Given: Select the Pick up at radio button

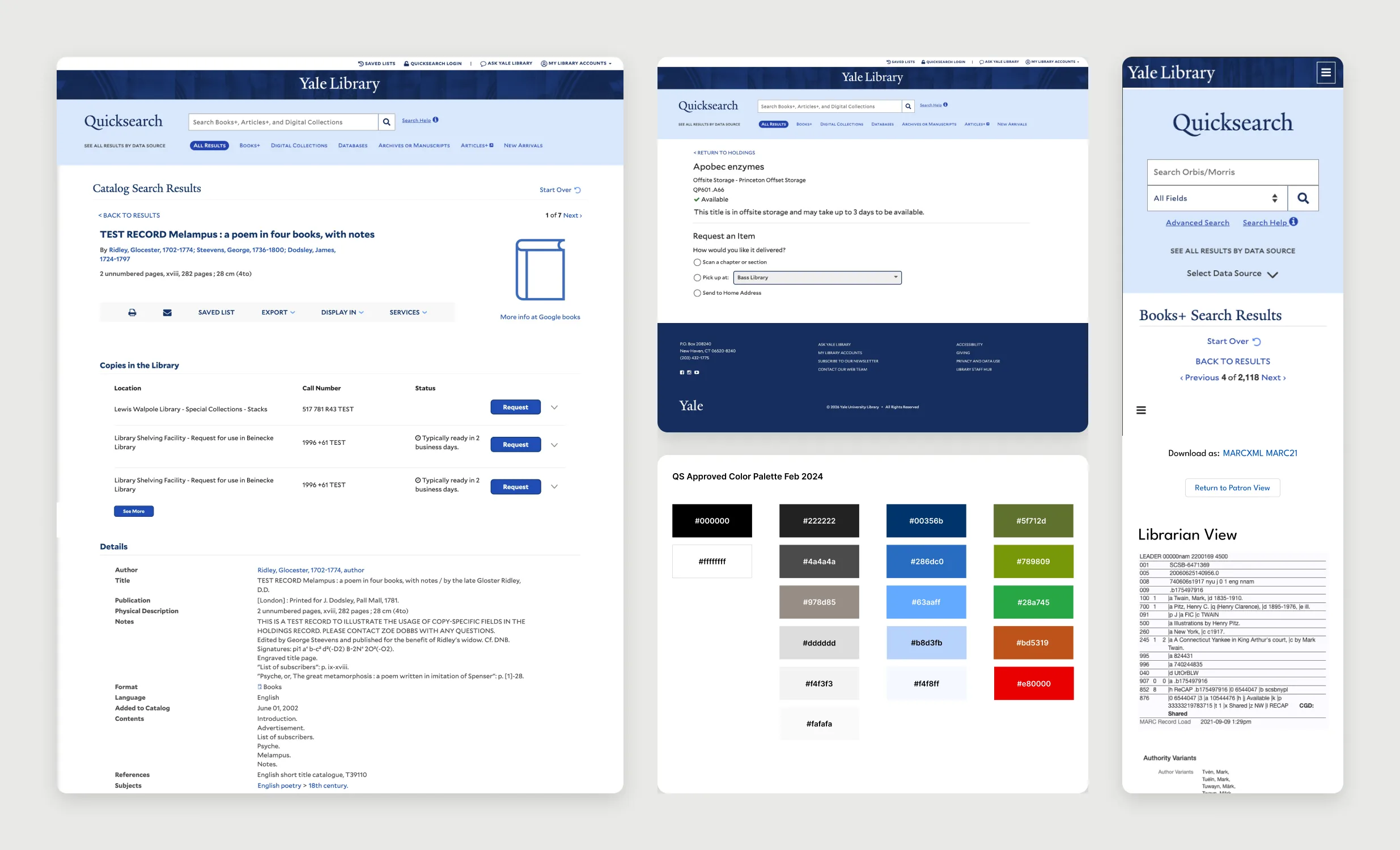Looking at the screenshot, I should (x=697, y=278).
